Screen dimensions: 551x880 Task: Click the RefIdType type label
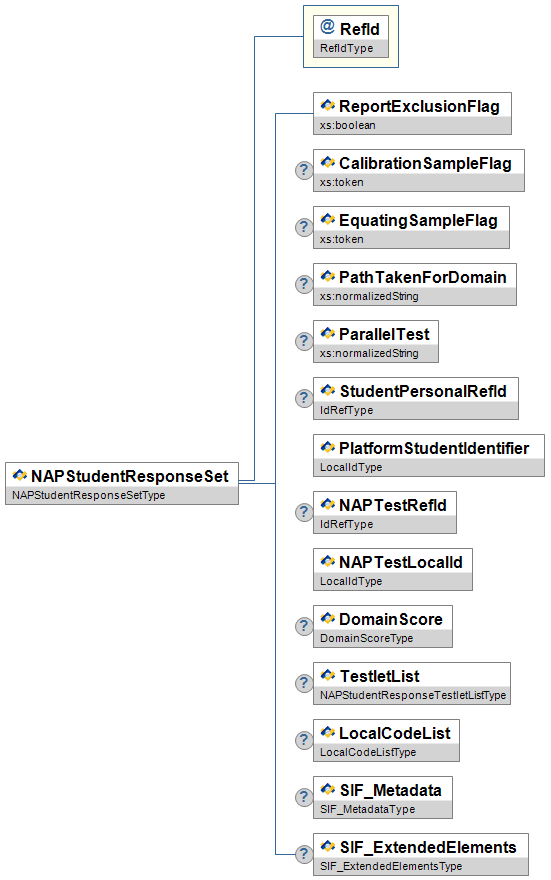pyautogui.click(x=346, y=48)
